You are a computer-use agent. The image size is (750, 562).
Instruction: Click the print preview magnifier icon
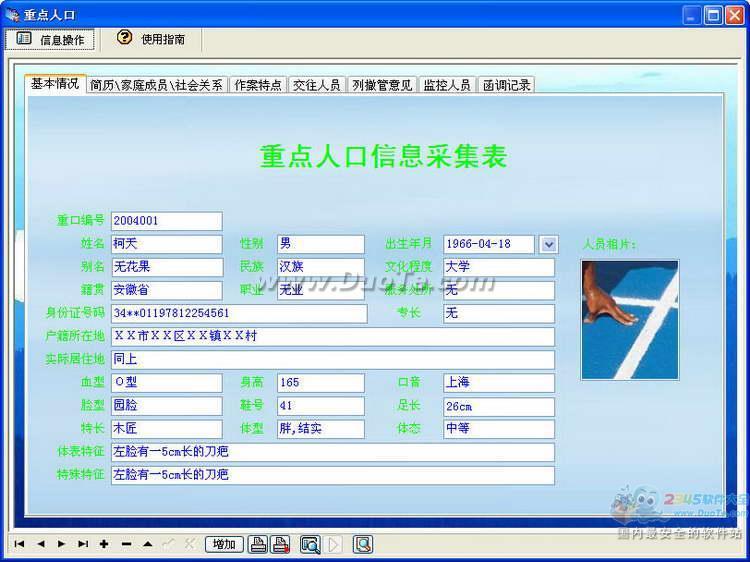point(310,544)
